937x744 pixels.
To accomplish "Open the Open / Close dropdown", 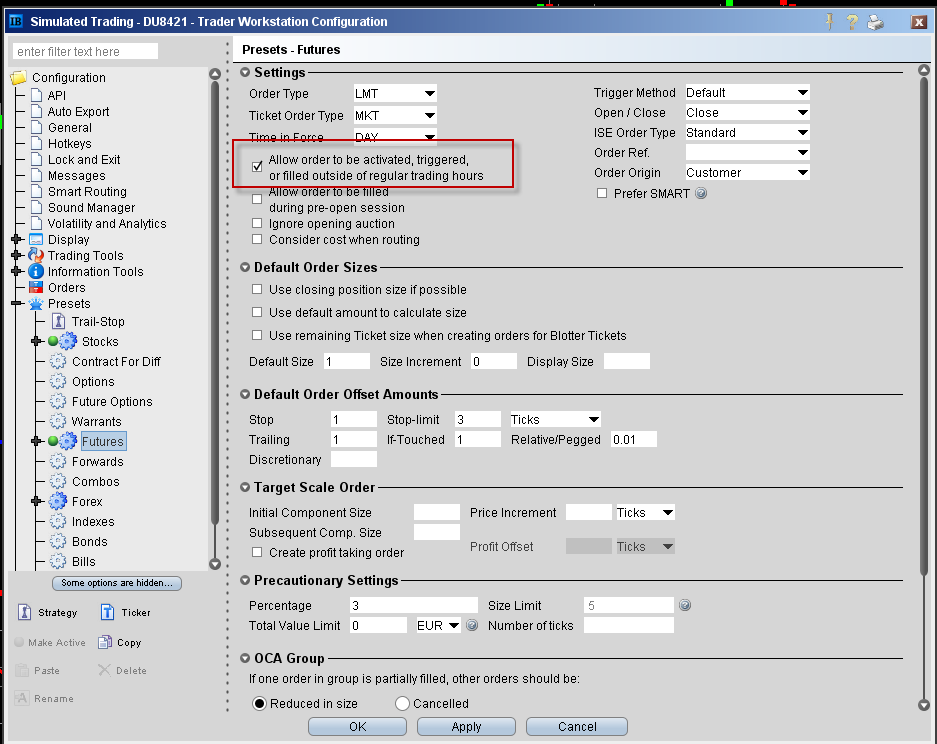I will 748,112.
